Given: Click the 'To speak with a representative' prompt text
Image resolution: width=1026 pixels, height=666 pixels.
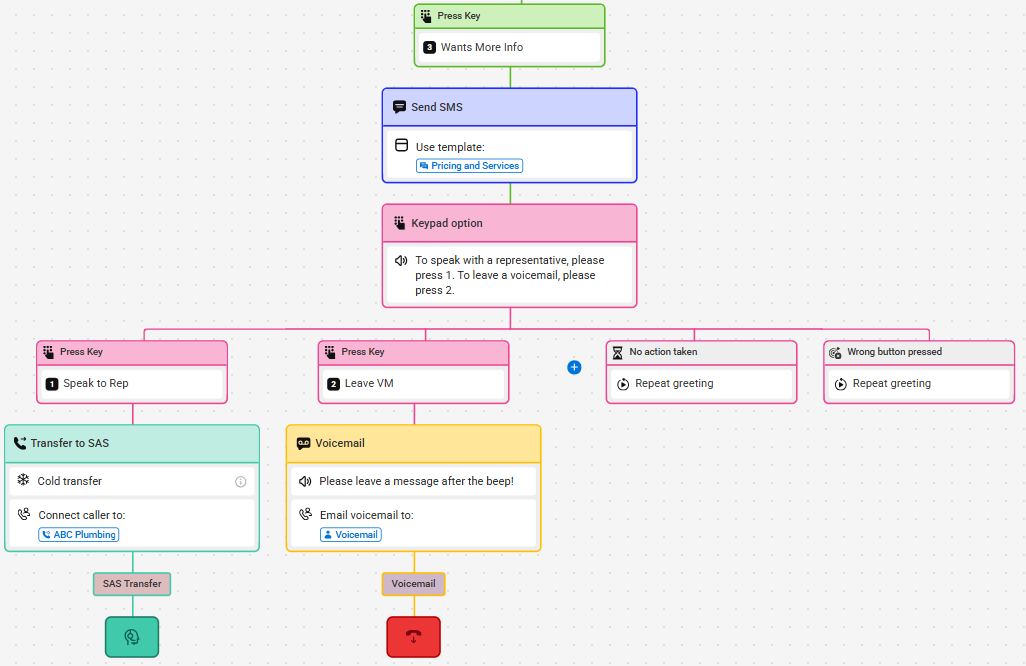Looking at the screenshot, I should coord(510,275).
